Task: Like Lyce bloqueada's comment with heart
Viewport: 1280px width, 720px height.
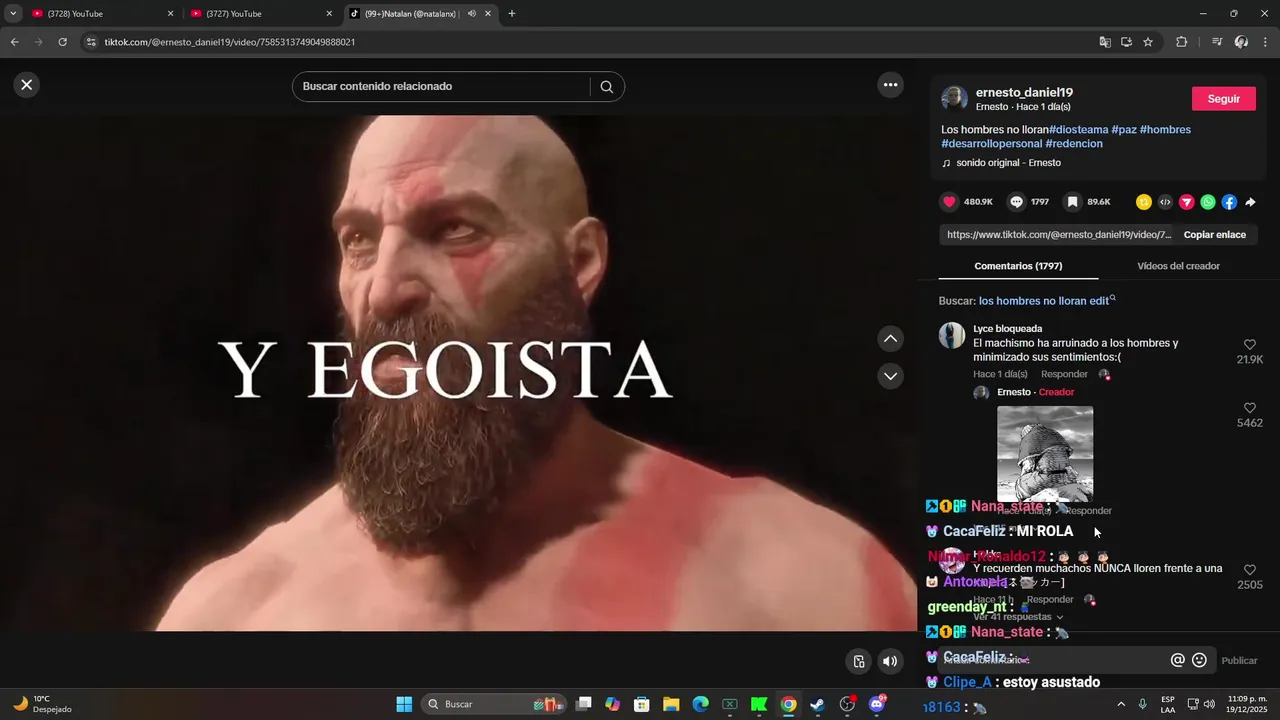Action: [1250, 345]
